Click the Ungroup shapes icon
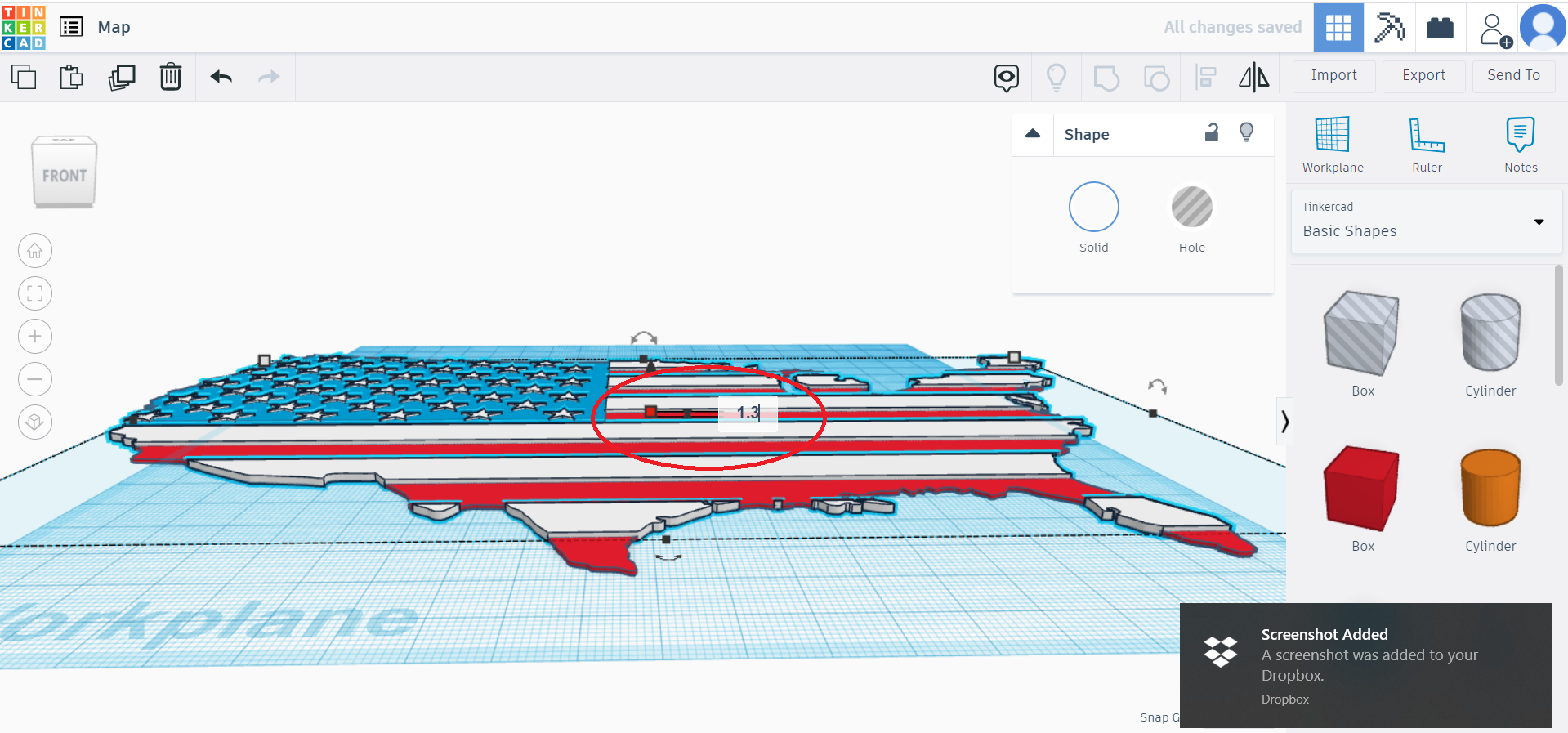1568x733 pixels. 1156,78
